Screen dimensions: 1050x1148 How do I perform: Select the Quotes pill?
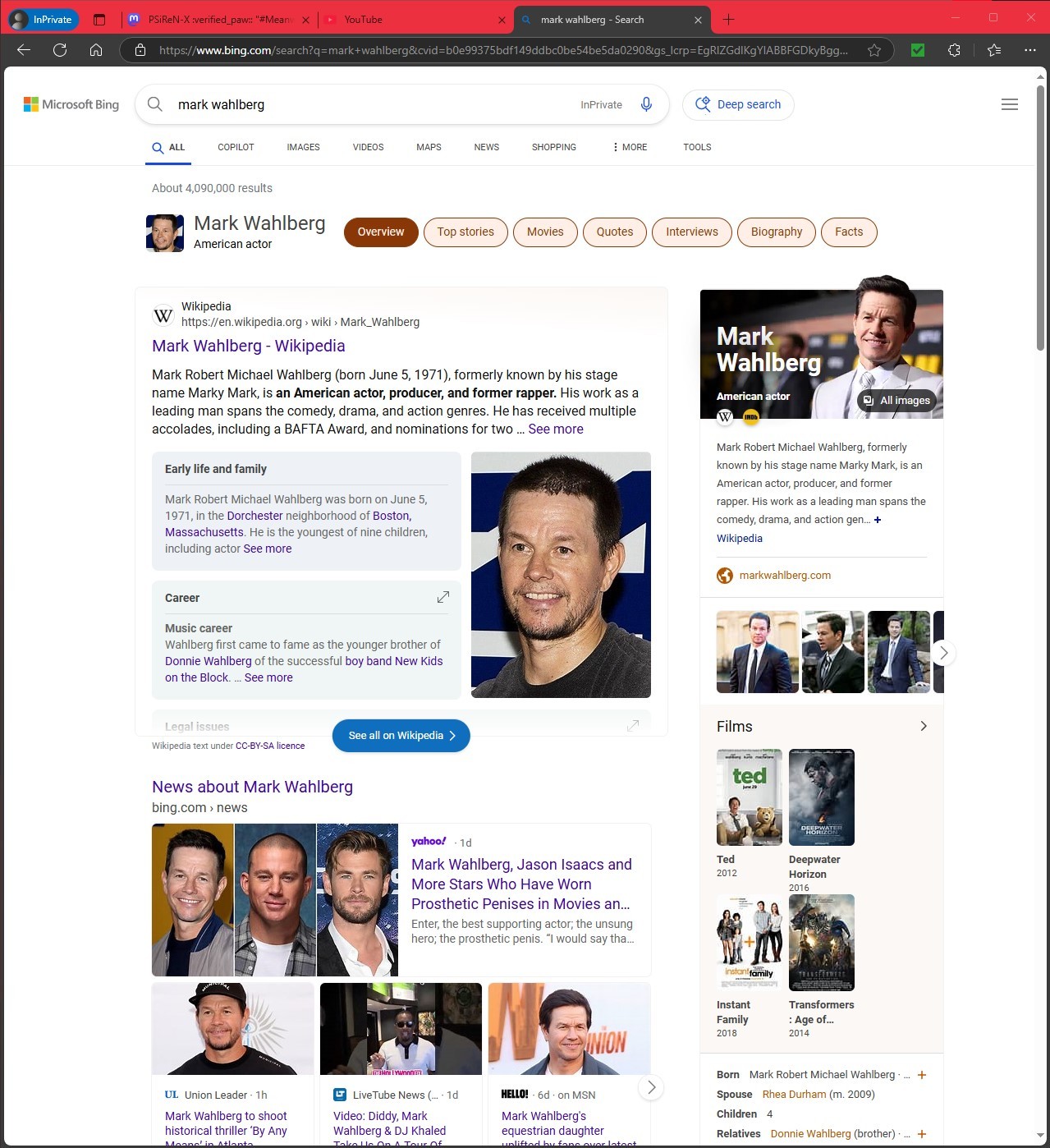point(615,232)
